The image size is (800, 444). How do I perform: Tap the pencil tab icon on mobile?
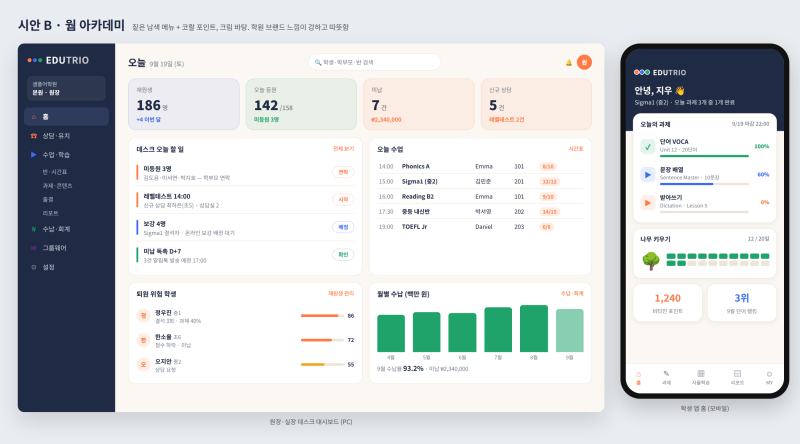click(x=666, y=374)
